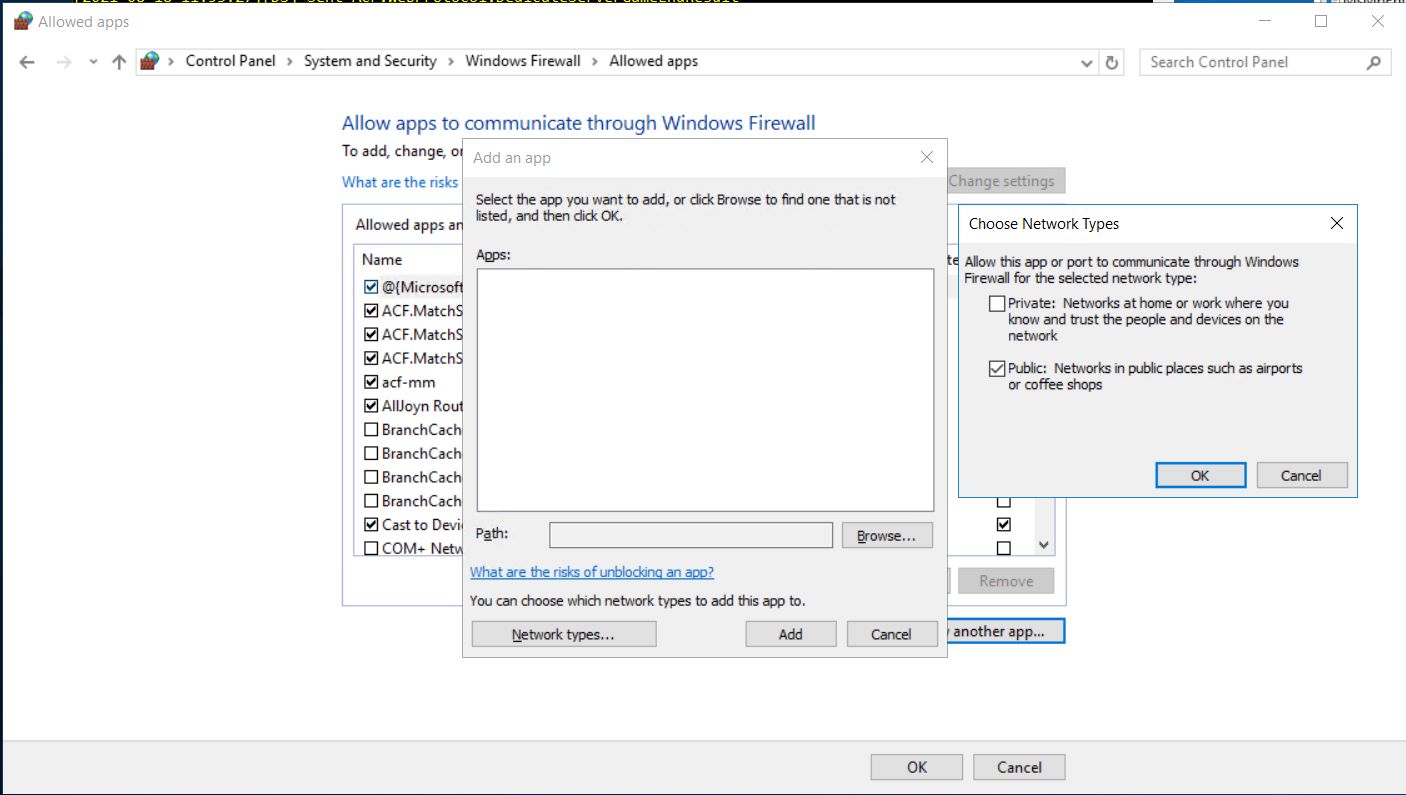
Task: Open the address bar history dropdown
Action: pyautogui.click(x=1087, y=62)
